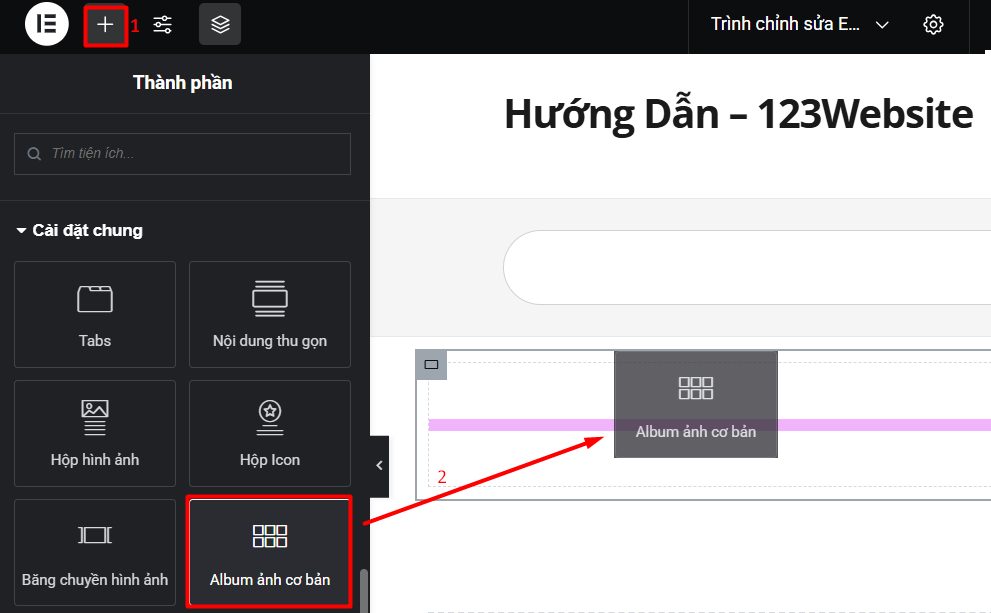Image resolution: width=991 pixels, height=613 pixels.
Task: Select the Băng chuyền hình ảnh widget
Action: pyautogui.click(x=95, y=552)
